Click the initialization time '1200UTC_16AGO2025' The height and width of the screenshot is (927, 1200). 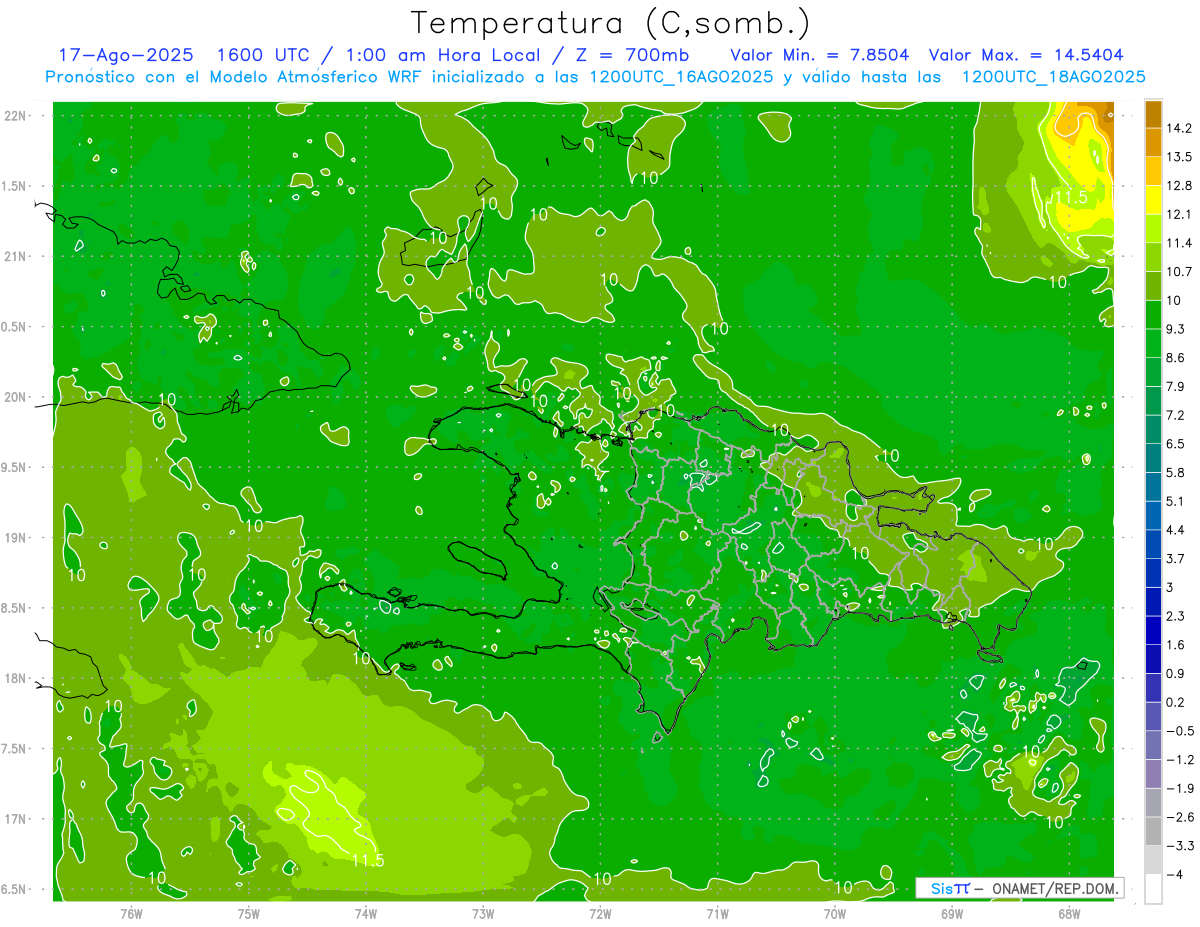(x=681, y=76)
